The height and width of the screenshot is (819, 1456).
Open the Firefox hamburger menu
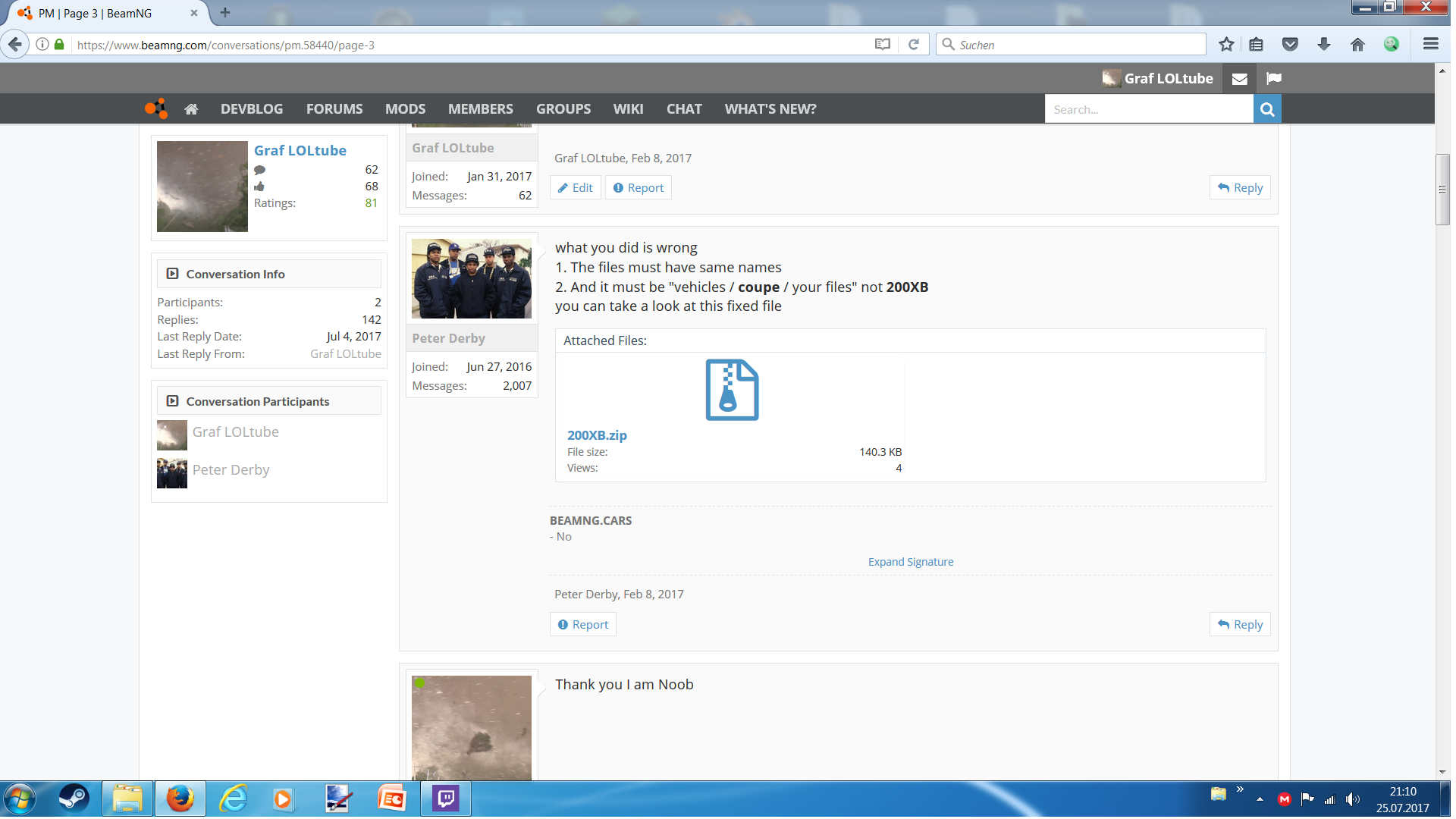tap(1431, 45)
